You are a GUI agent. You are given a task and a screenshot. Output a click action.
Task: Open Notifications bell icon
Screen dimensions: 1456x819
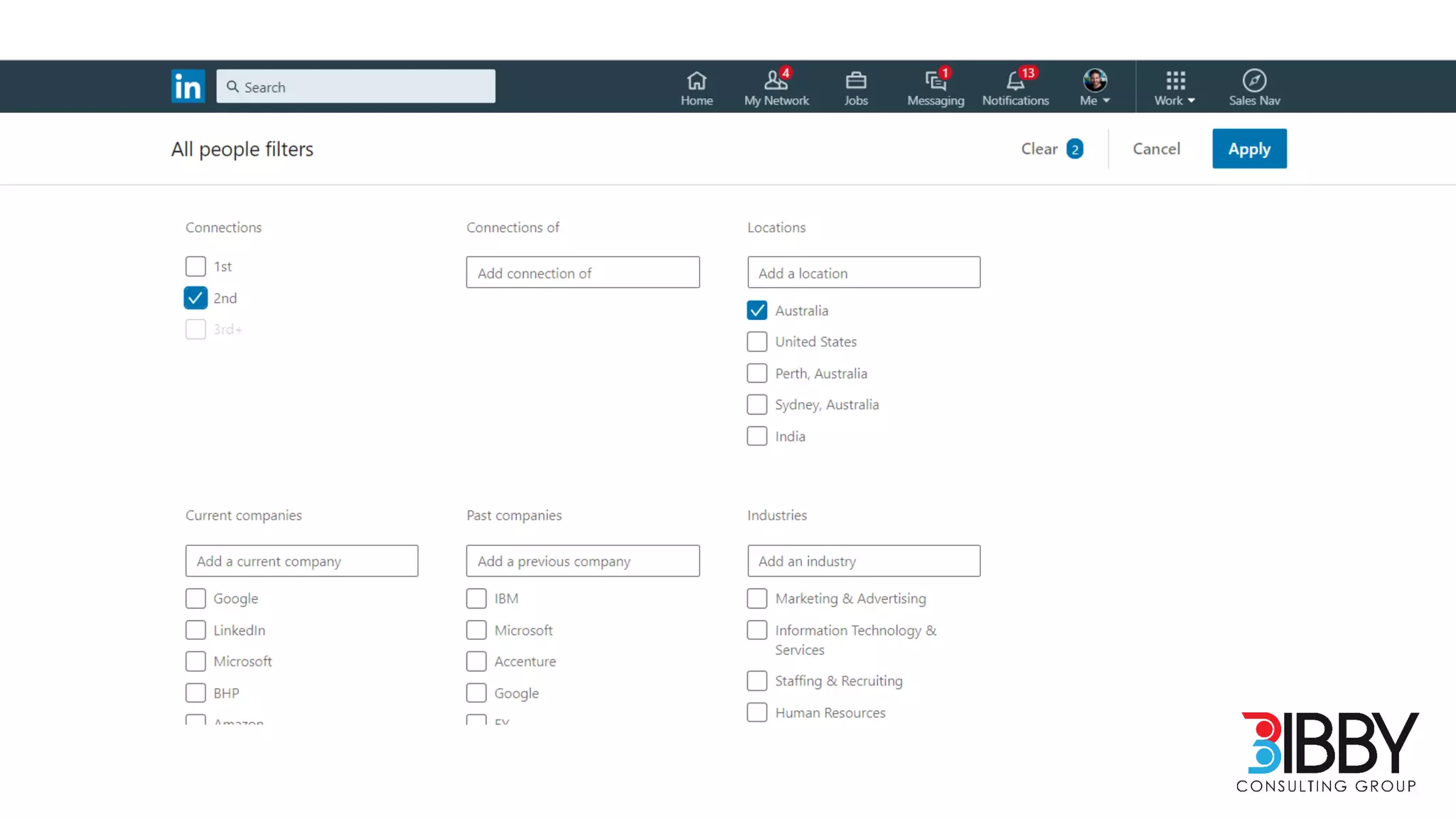(x=1015, y=80)
